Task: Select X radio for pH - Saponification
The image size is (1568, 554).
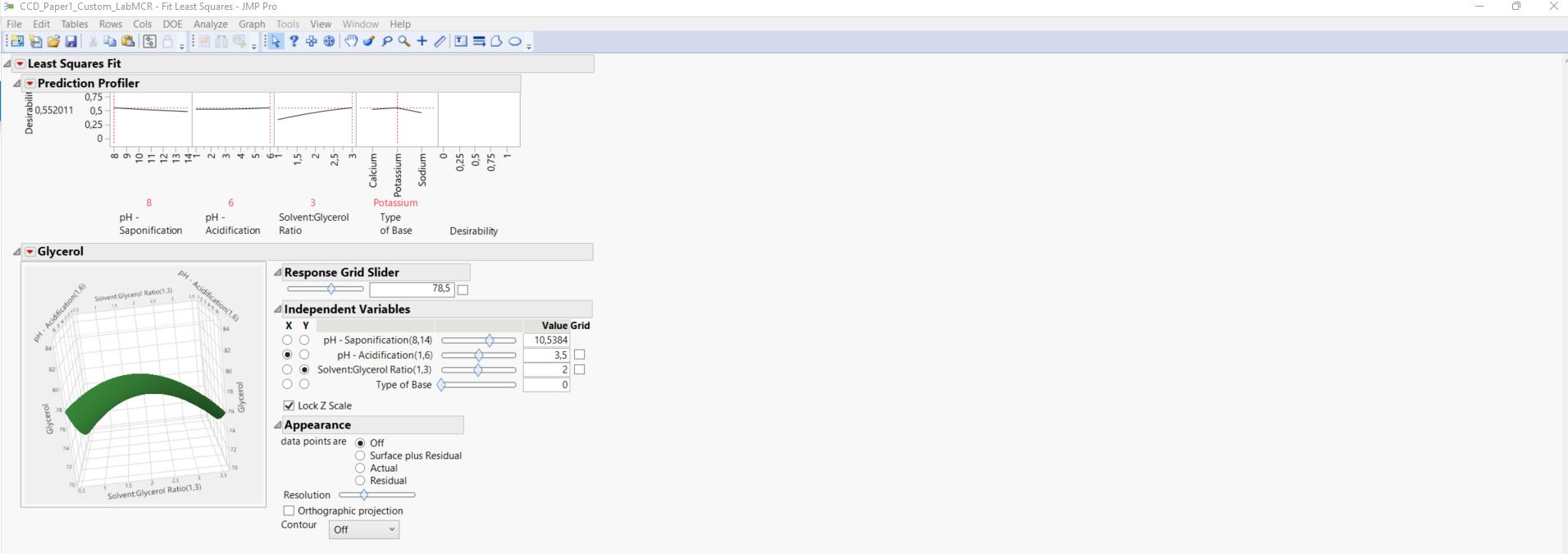Action: [287, 340]
